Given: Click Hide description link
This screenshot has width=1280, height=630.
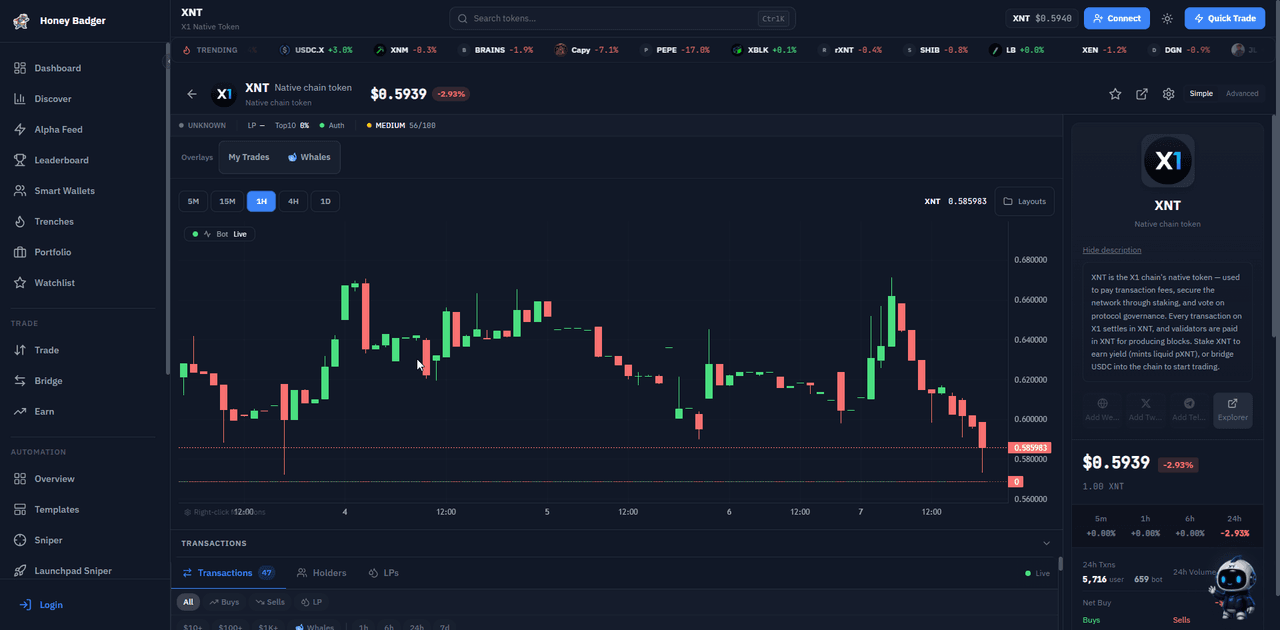Looking at the screenshot, I should (1112, 250).
